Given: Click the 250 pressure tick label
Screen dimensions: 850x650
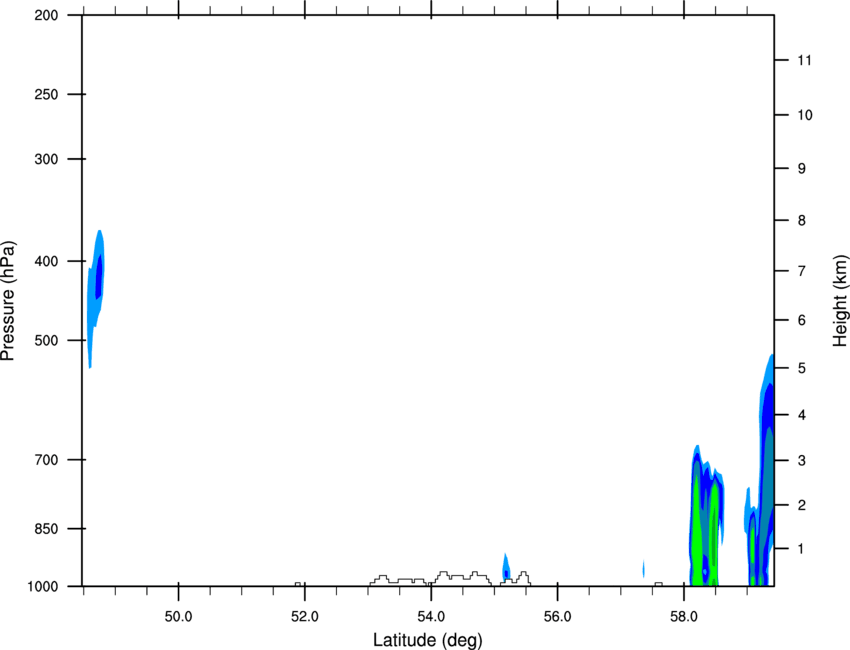Looking at the screenshot, I should click(46, 94).
